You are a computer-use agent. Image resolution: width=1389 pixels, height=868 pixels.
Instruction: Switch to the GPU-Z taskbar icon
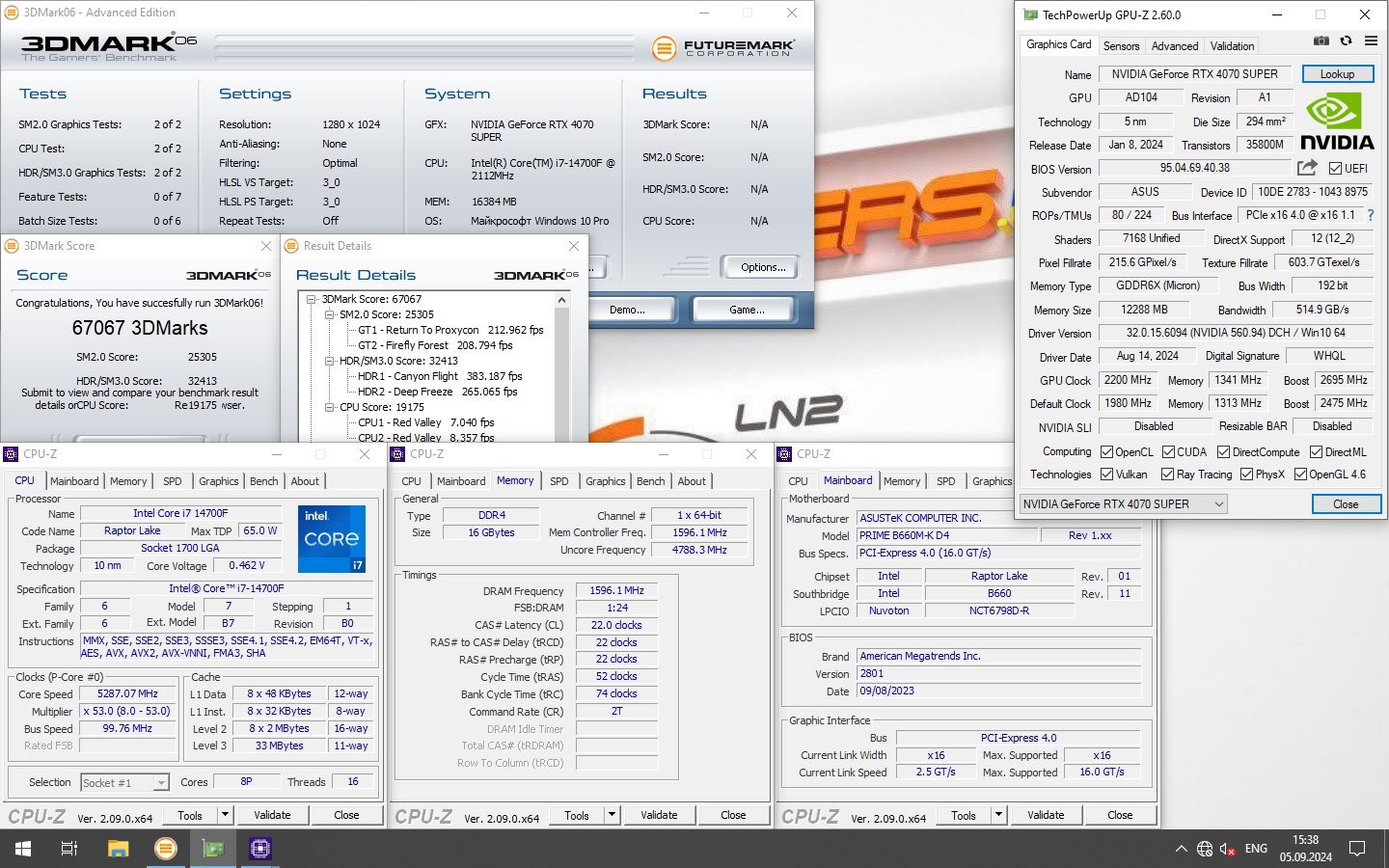click(x=213, y=849)
